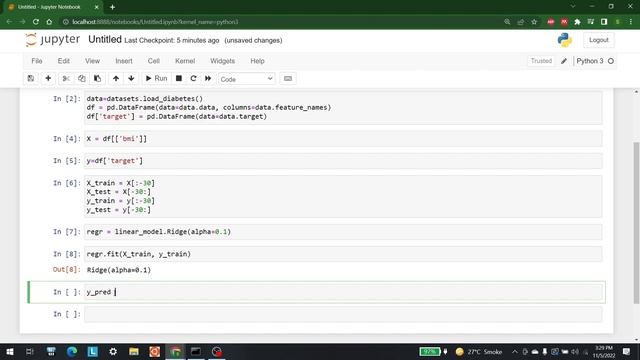Select the cell defining linear_model.Ridge

(x=343, y=232)
